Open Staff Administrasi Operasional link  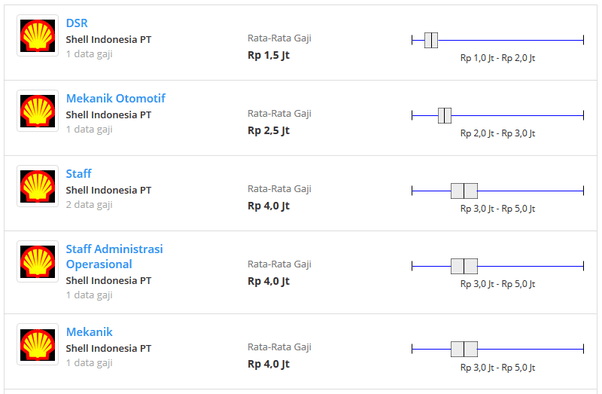[x=114, y=257]
